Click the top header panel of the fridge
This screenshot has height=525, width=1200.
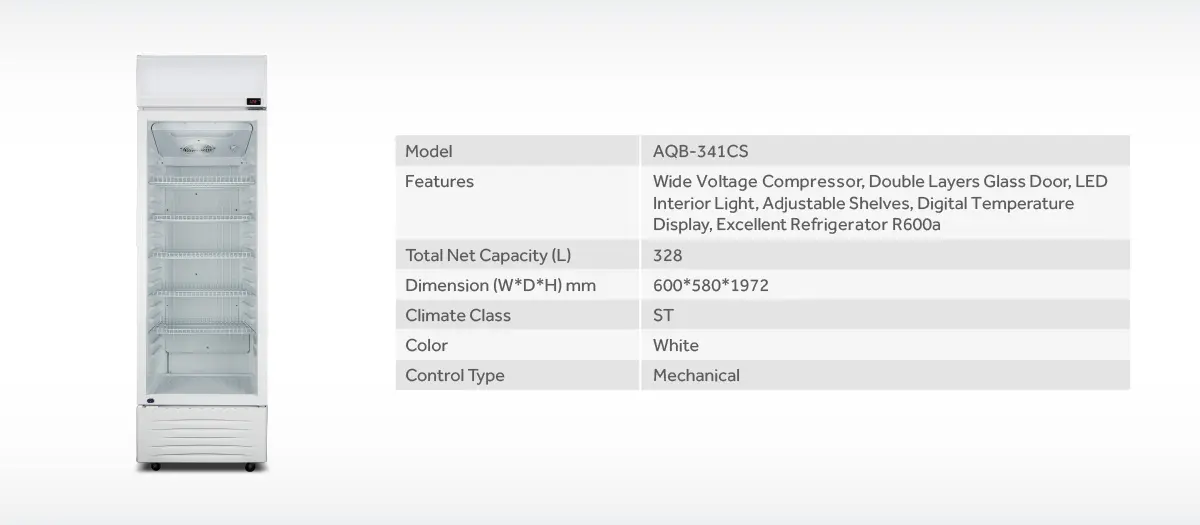tap(201, 78)
